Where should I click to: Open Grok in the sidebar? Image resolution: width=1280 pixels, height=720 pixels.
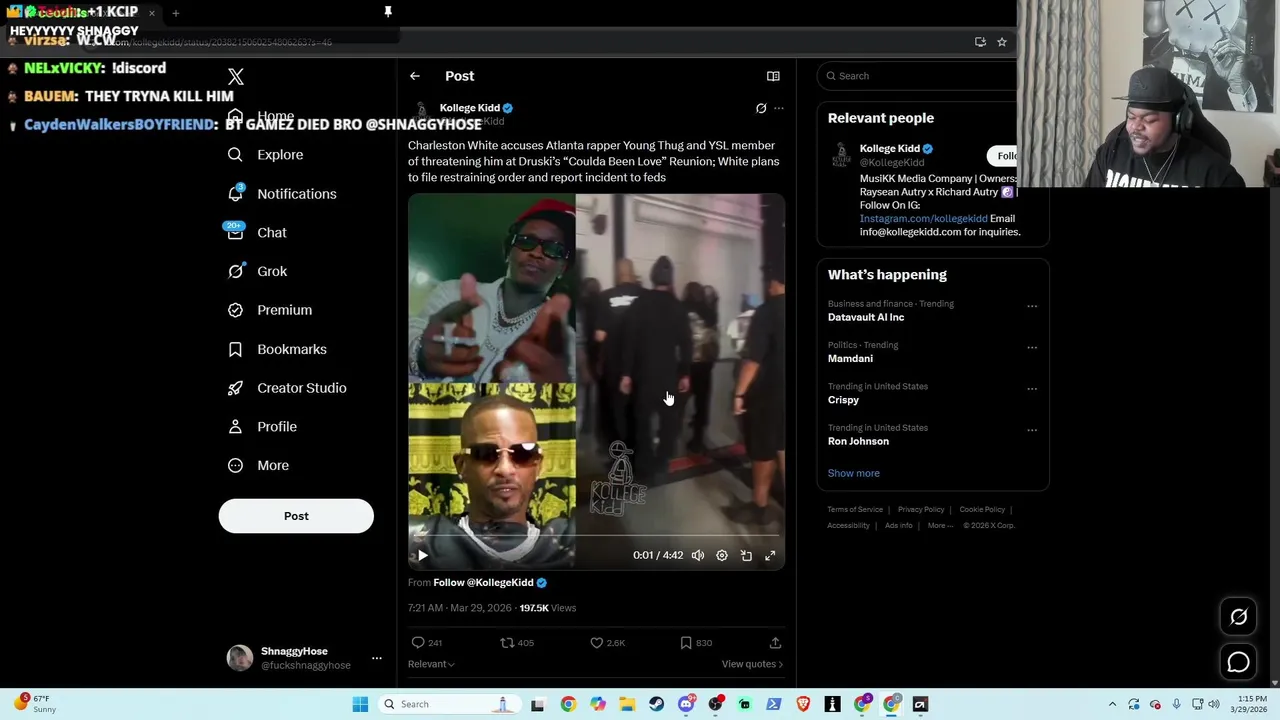[x=257, y=271]
